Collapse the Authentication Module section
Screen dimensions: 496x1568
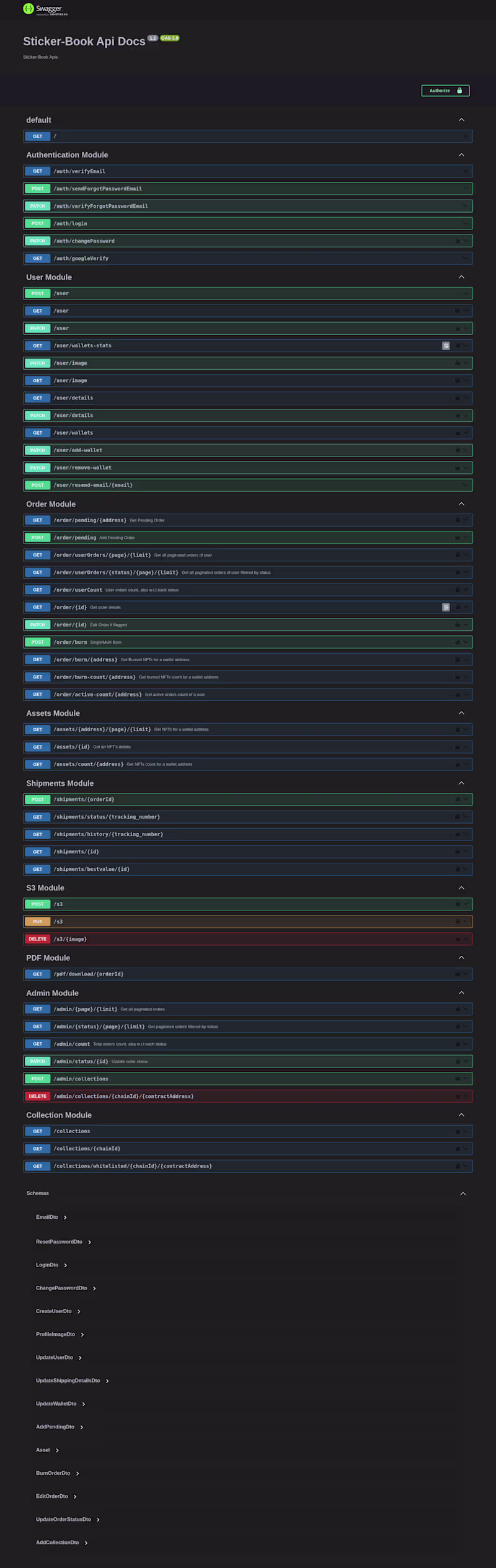click(x=461, y=155)
